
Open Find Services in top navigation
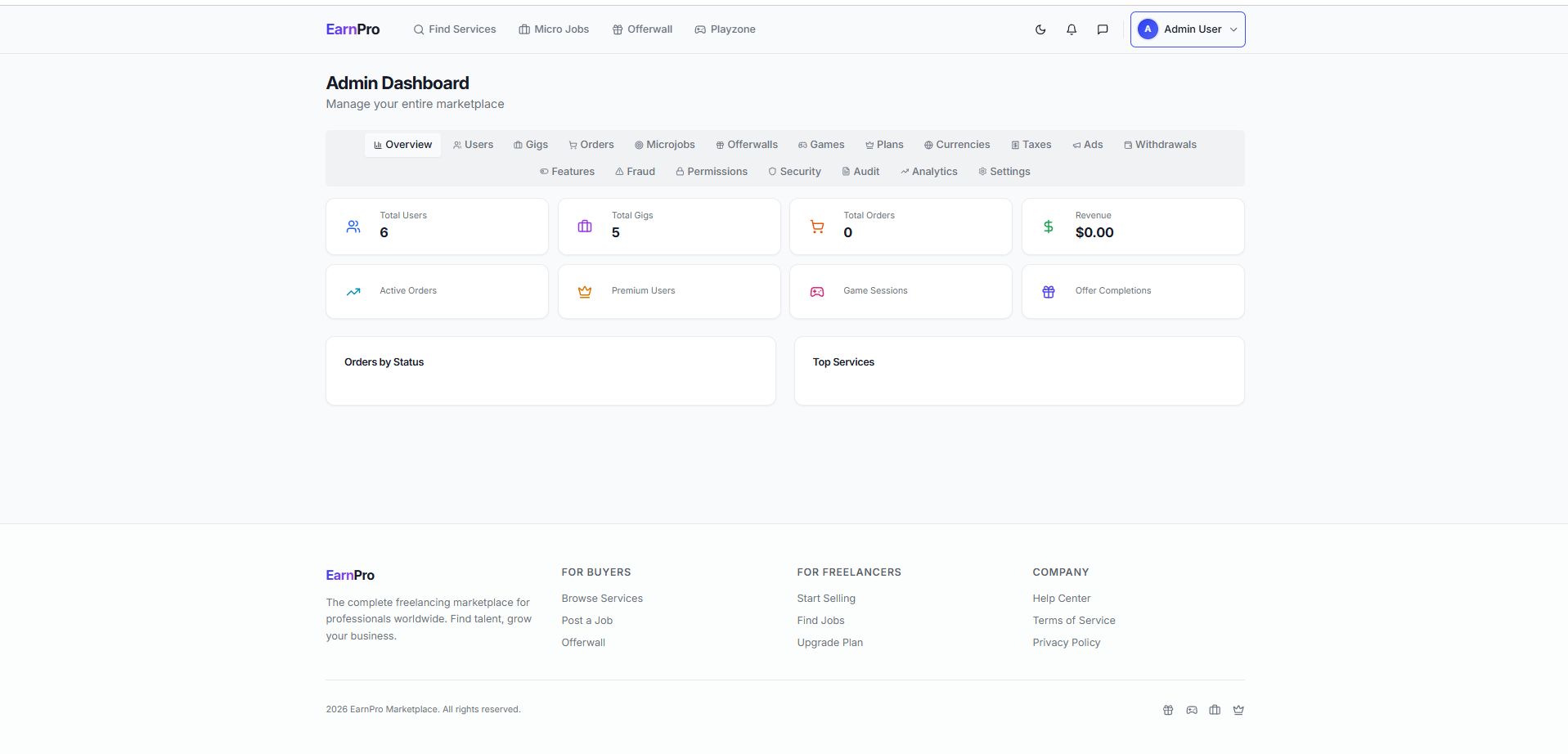point(455,29)
